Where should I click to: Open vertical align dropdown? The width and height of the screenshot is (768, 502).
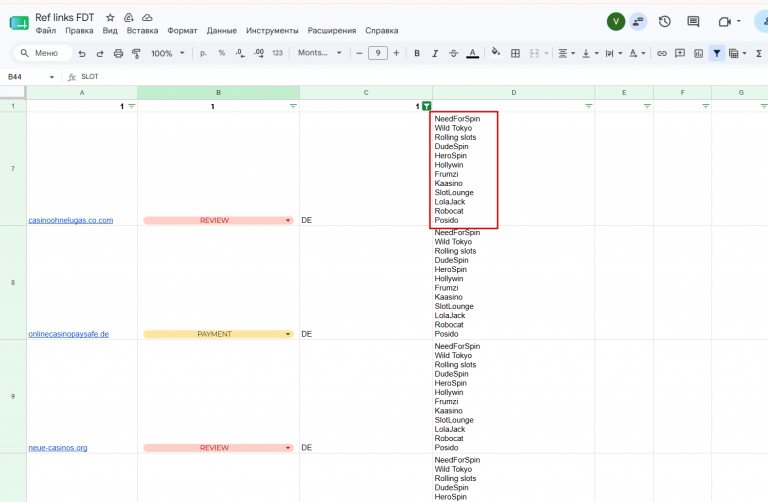coord(590,53)
